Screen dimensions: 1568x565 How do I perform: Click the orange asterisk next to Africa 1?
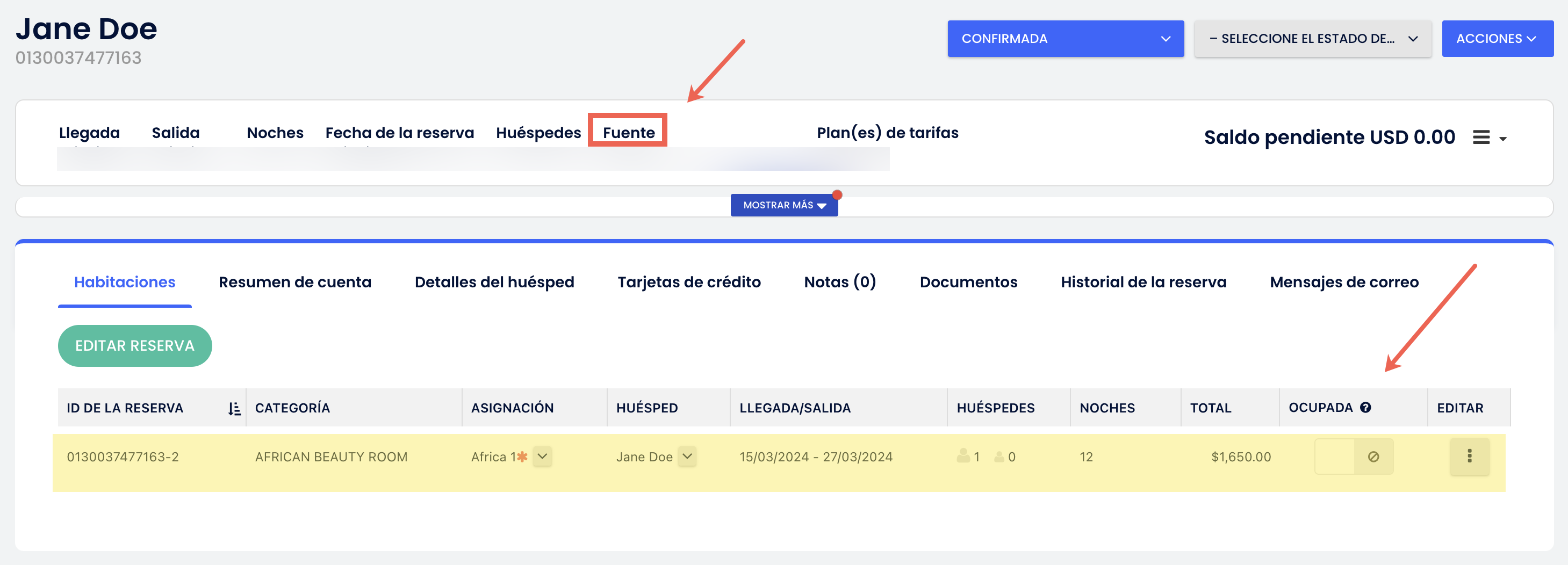pyautogui.click(x=522, y=457)
